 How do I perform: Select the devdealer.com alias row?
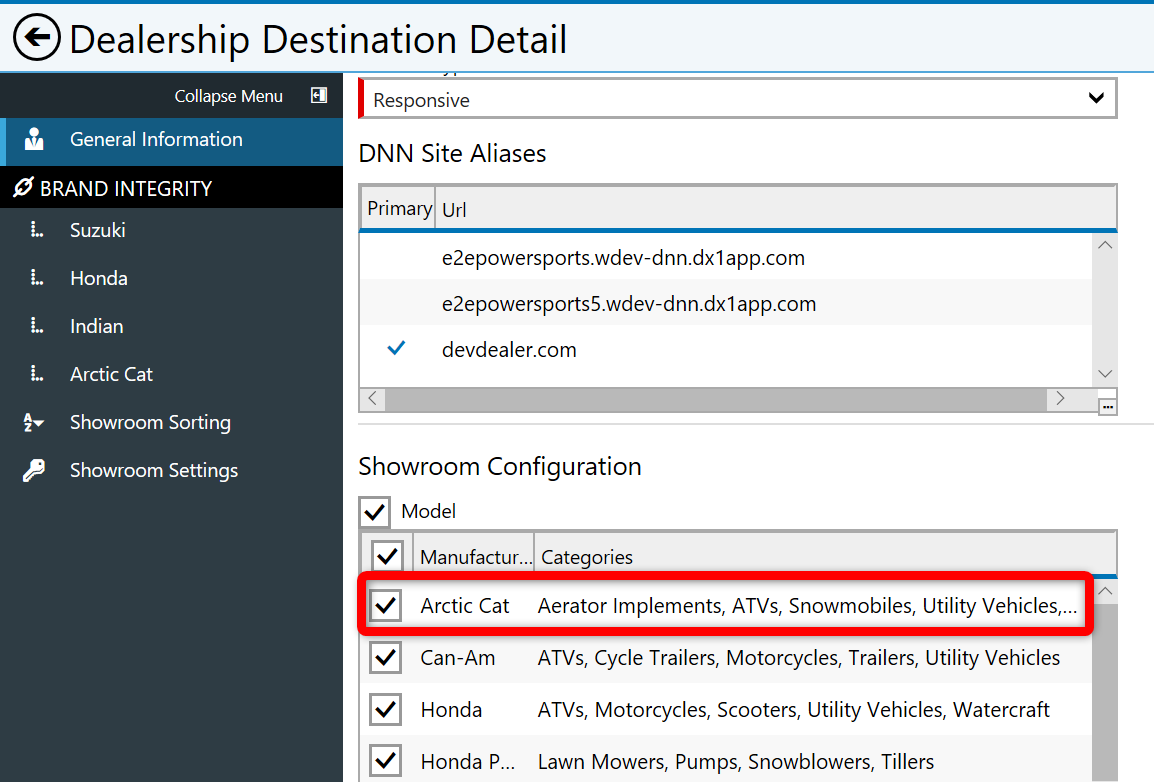tap(726, 349)
